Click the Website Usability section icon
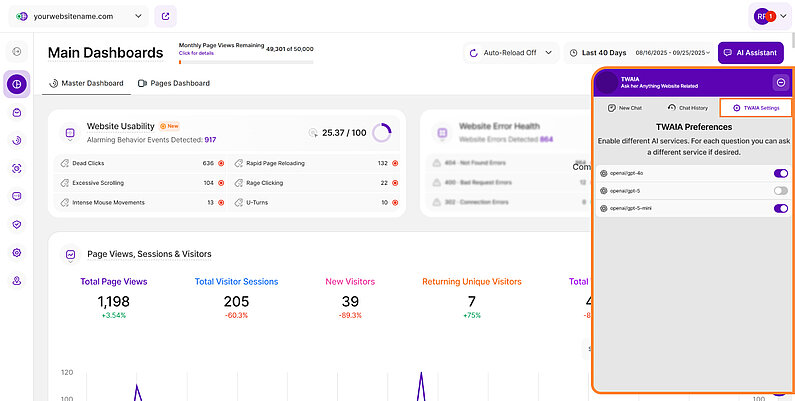This screenshot has height=401, width=795. click(x=69, y=132)
